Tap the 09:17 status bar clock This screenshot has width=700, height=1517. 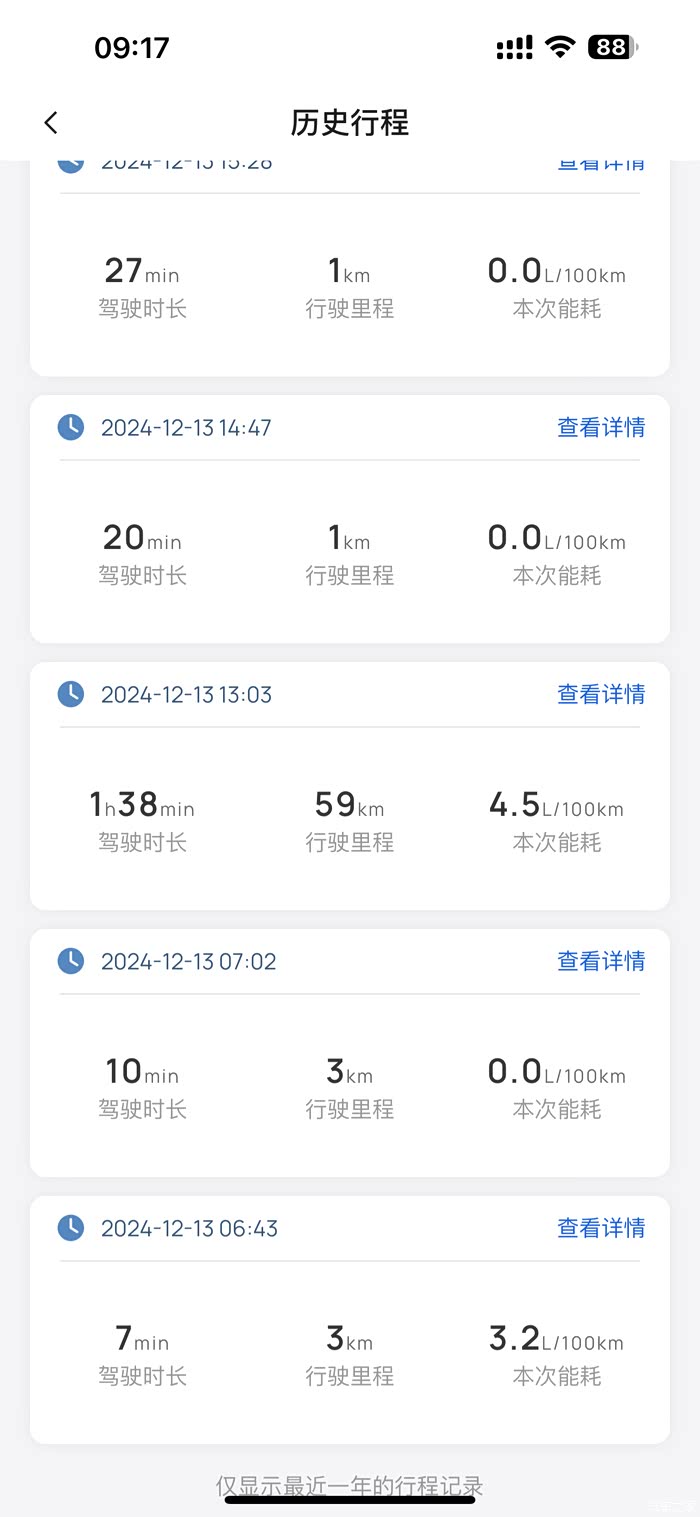point(132,47)
